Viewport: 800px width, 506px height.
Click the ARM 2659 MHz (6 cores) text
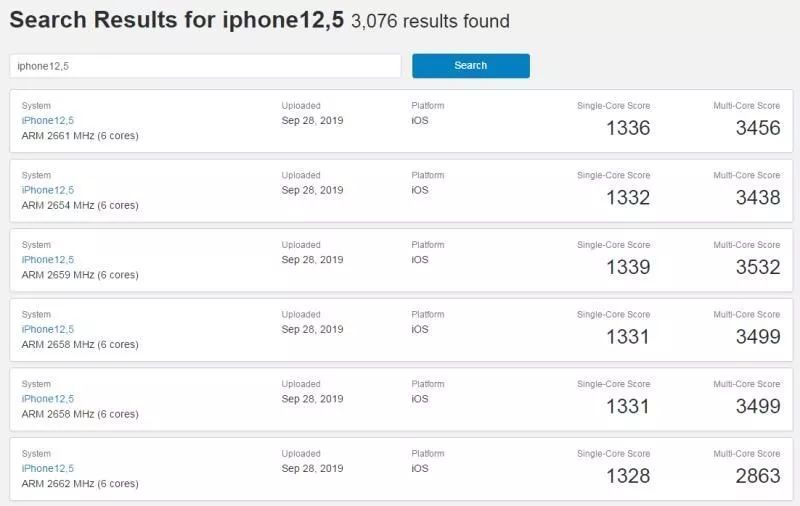tap(80, 275)
